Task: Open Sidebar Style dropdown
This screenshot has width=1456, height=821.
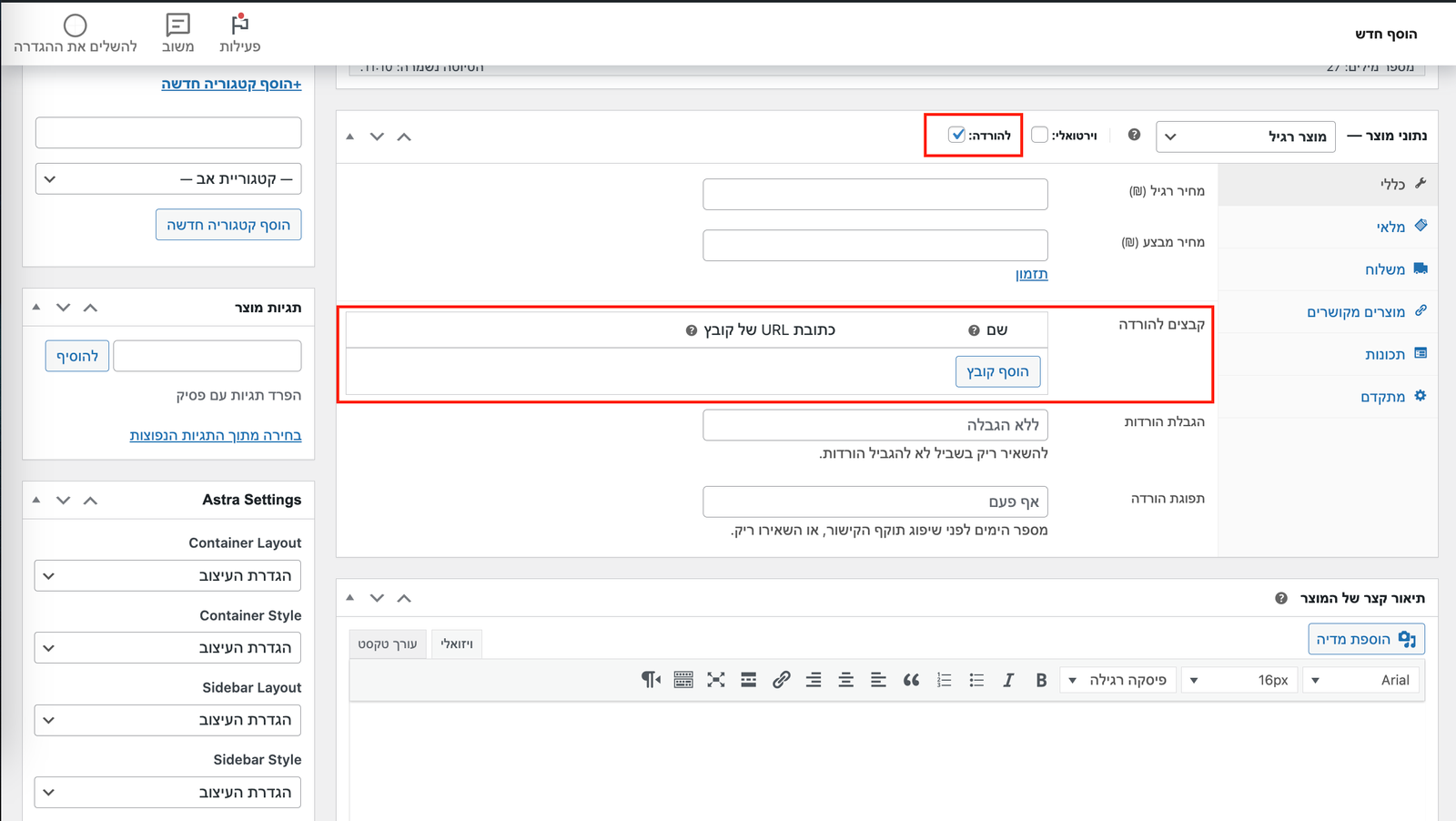Action: (168, 792)
